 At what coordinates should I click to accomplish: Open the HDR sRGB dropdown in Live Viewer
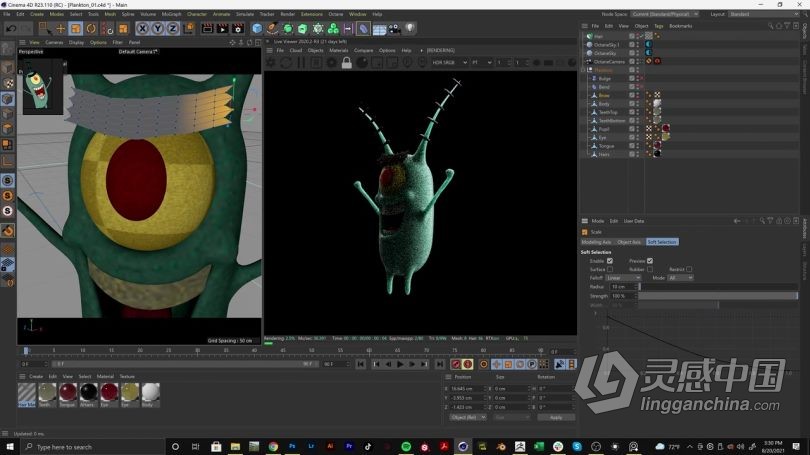tap(449, 63)
